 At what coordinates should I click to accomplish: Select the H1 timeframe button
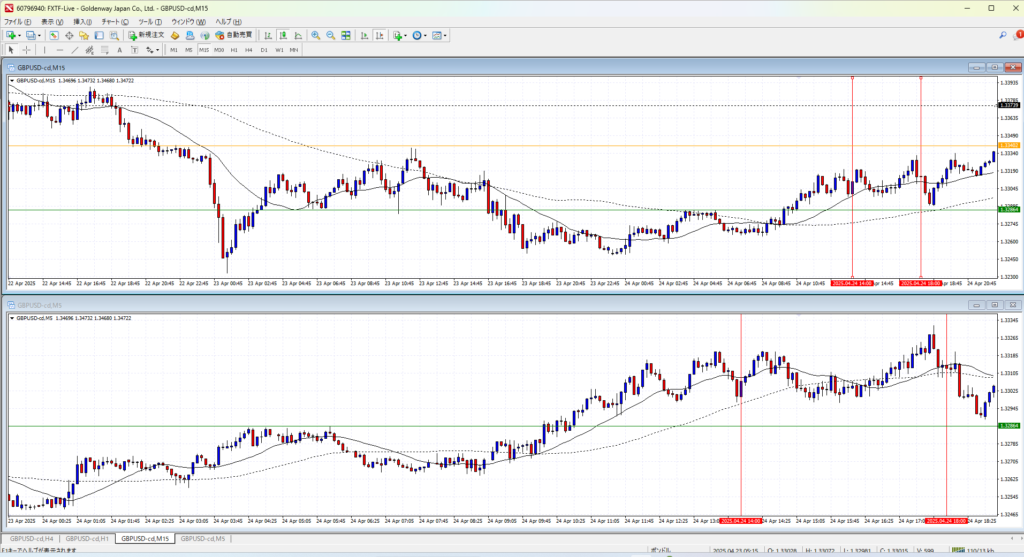(234, 49)
